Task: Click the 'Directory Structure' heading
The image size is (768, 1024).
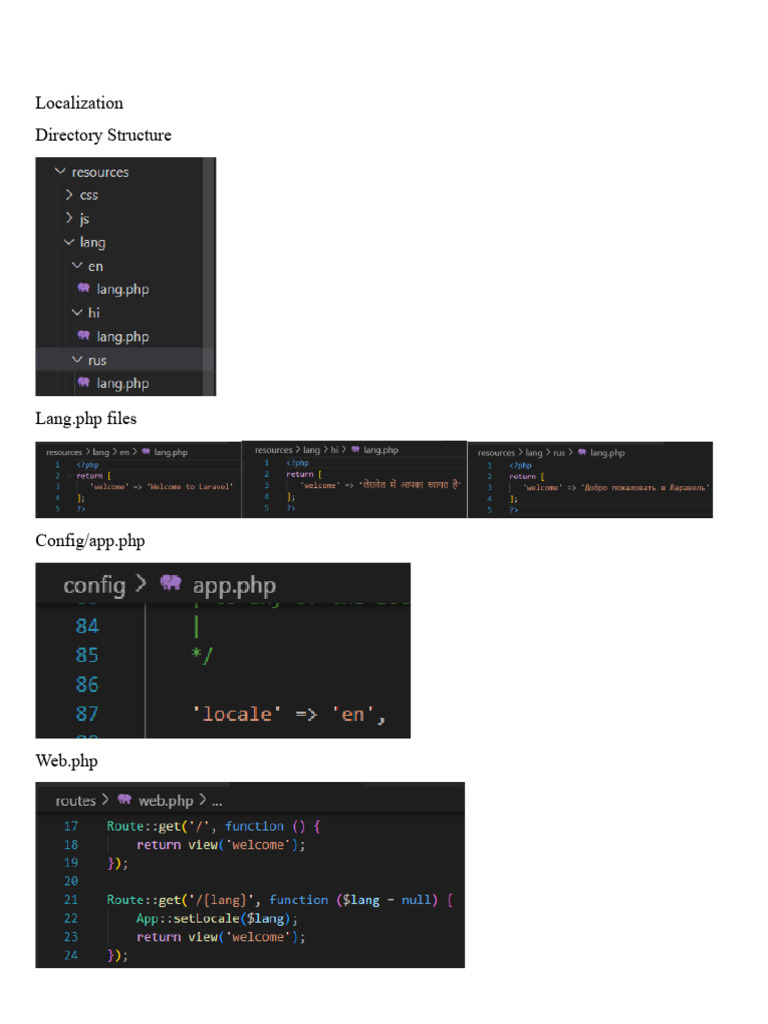Action: (x=103, y=135)
